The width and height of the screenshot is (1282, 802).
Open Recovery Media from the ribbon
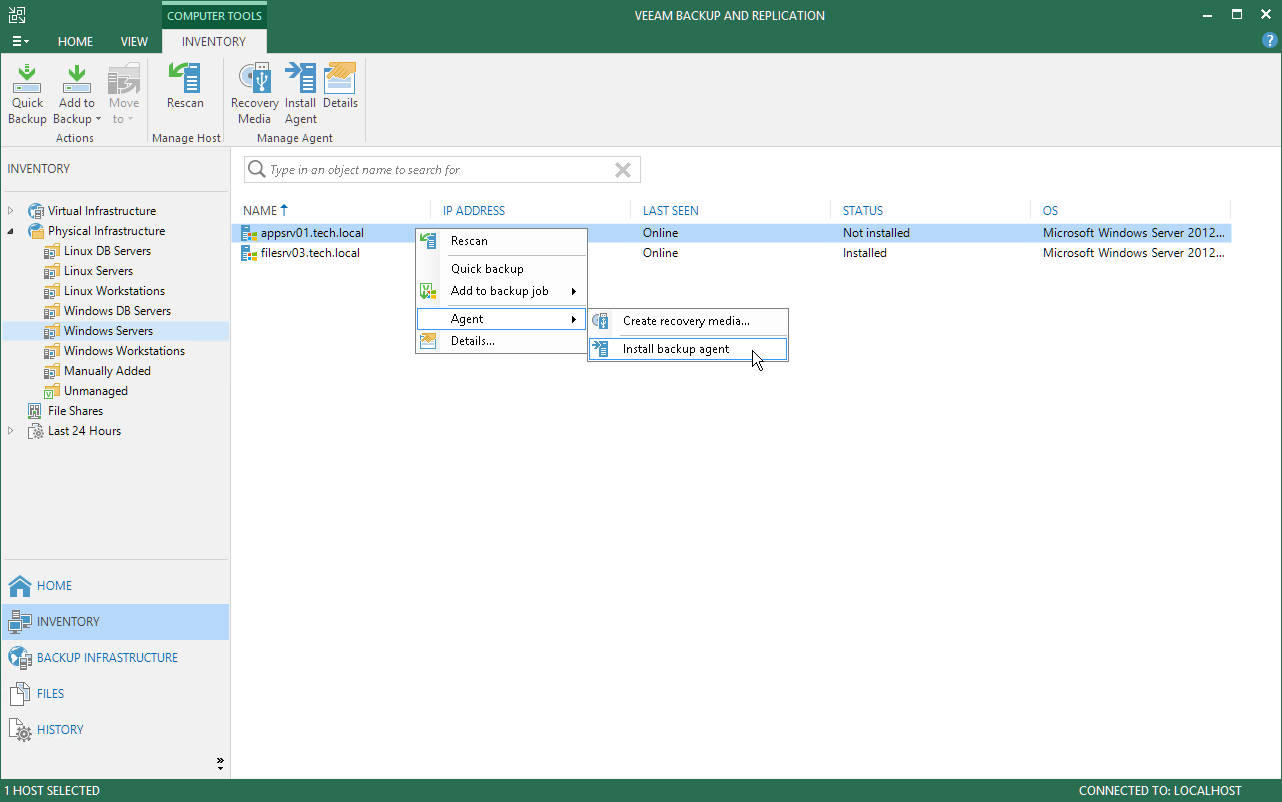254,78
